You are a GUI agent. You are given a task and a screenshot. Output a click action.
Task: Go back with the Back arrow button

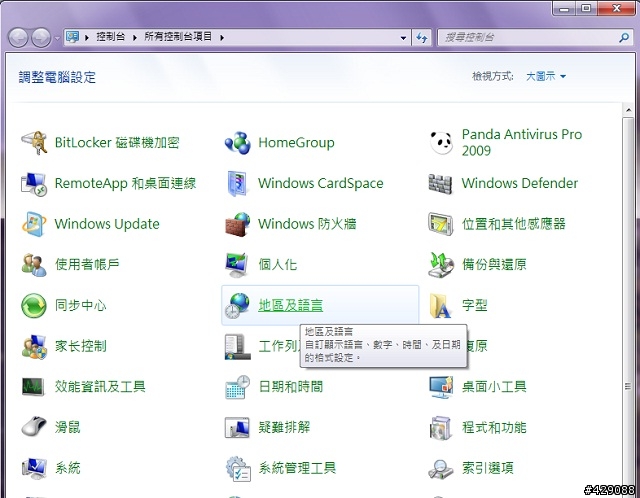pyautogui.click(x=18, y=38)
